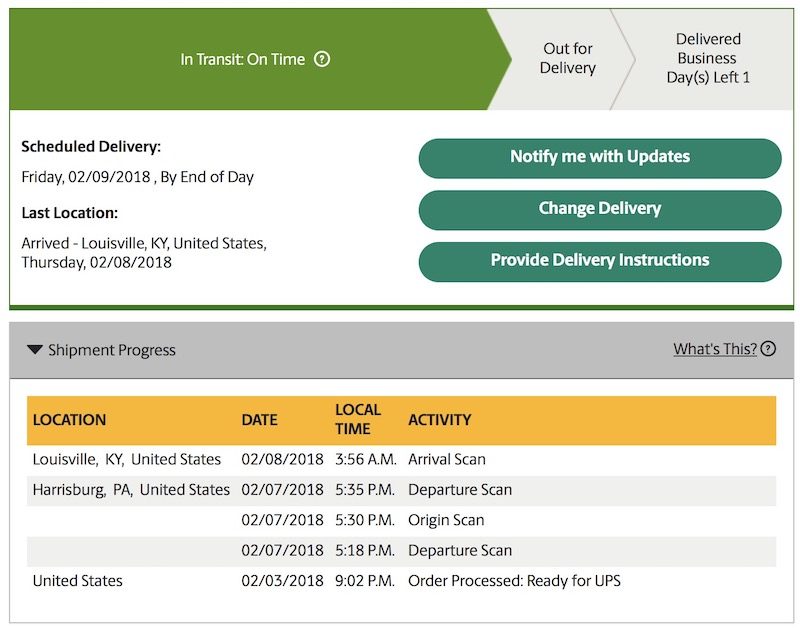Select the Out for Delivery step
The width and height of the screenshot is (800, 630).
point(567,59)
